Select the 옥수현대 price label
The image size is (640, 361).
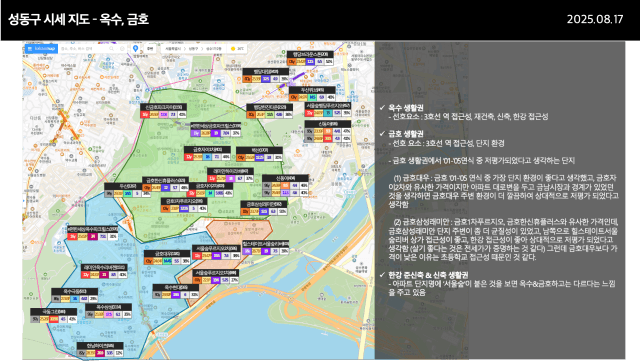click(x=176, y=291)
